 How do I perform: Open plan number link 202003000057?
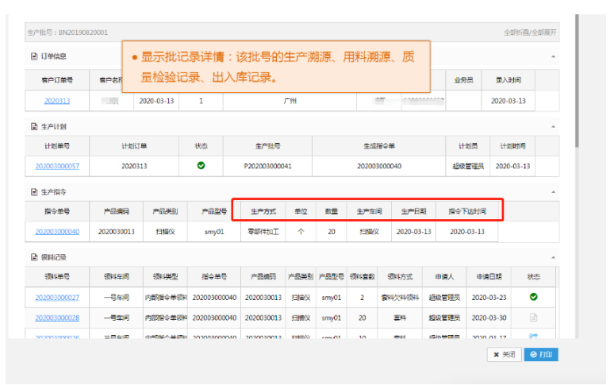(x=57, y=166)
